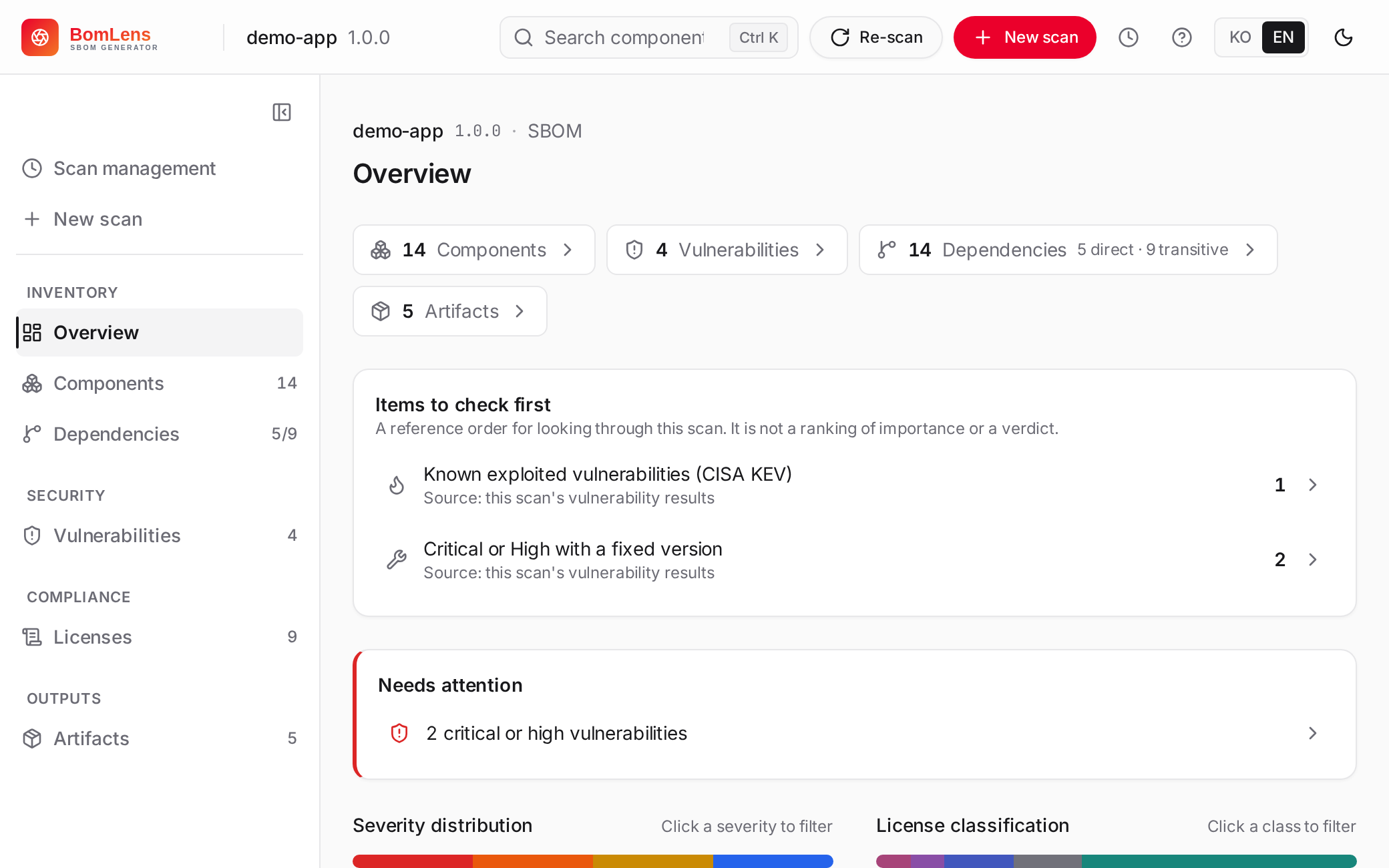Click the plus icon beside sidebar New scan
Screen dimensions: 1389x868
32,219
